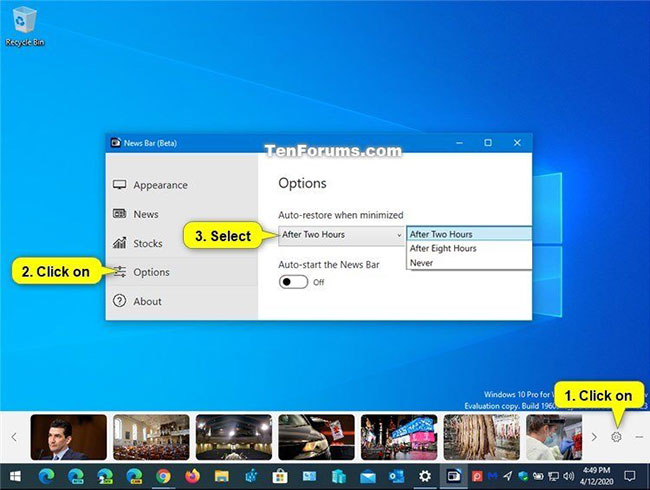The height and width of the screenshot is (490, 650).
Task: Click the taskbar clock showing 4:49 PM
Action: click(597, 476)
